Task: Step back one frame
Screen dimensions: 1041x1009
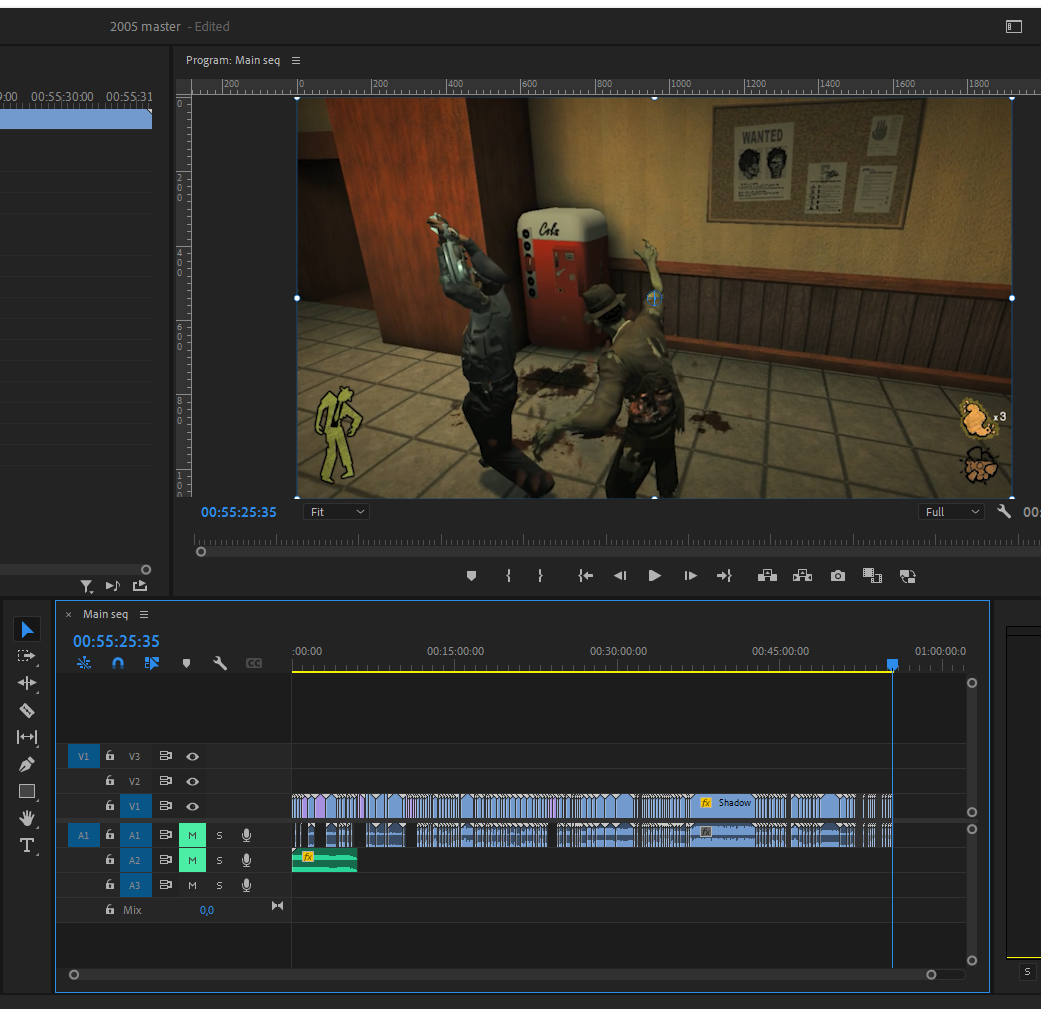Action: coord(620,576)
